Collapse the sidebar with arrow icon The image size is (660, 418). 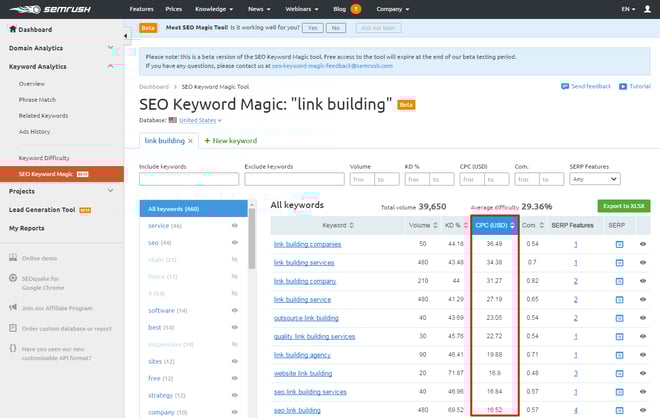coord(125,36)
